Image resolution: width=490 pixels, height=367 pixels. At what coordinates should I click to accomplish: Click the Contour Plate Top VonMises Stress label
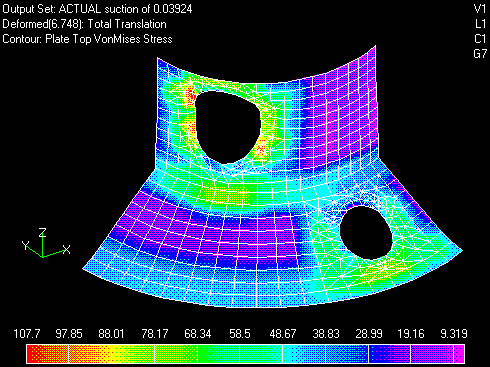pyautogui.click(x=87, y=39)
